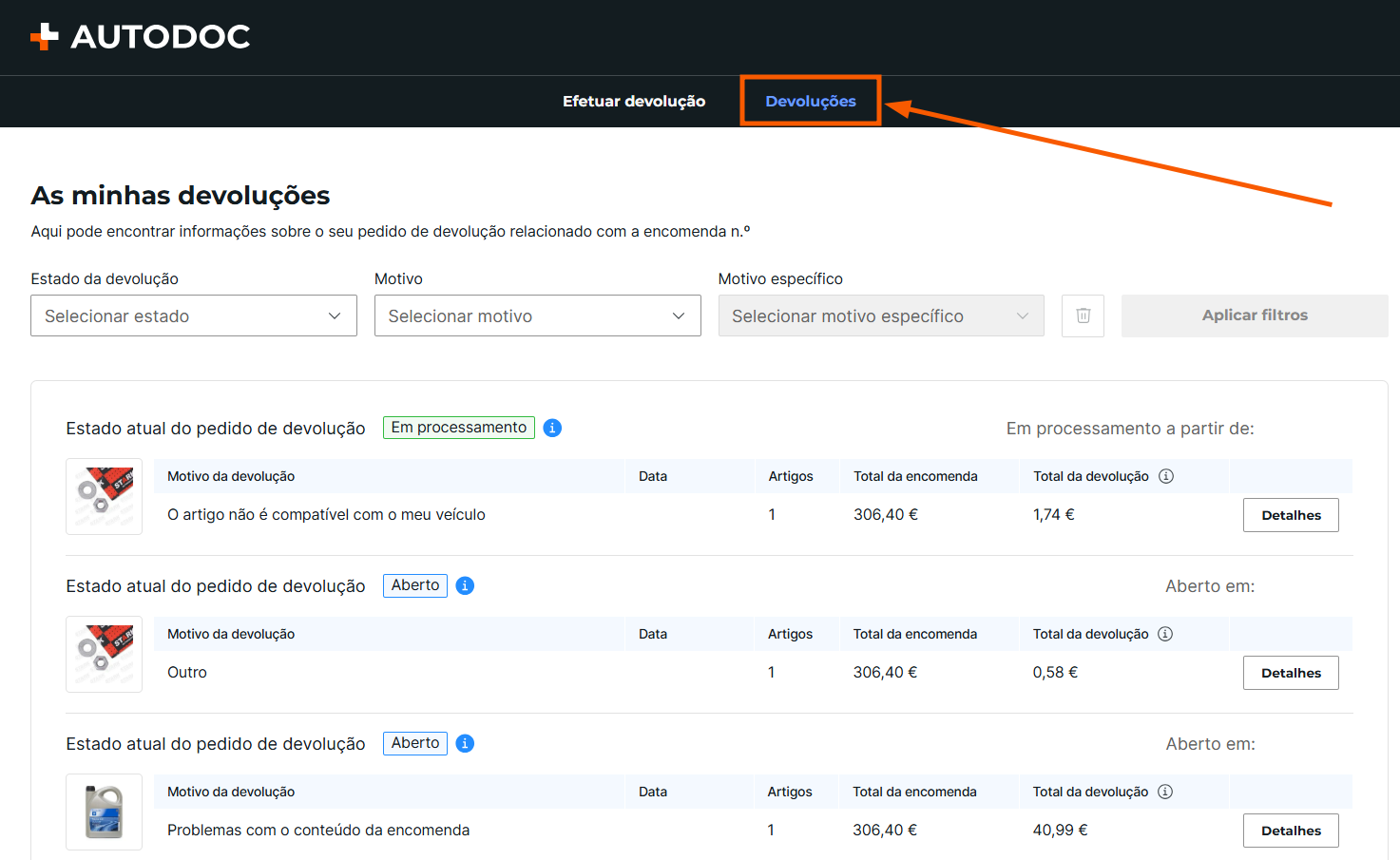Viewport: 1400px width, 860px height.
Task: Click info icon next to first Total da devolução
Action: (1166, 476)
